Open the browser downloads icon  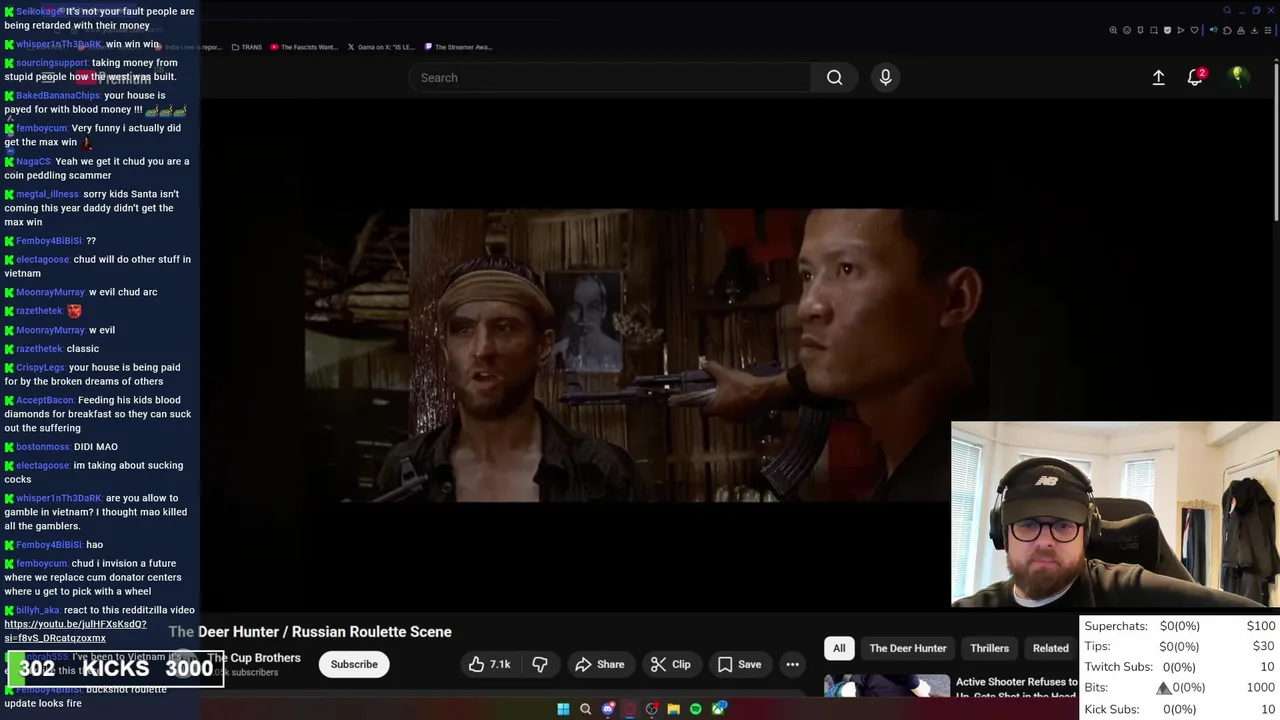tap(1254, 30)
